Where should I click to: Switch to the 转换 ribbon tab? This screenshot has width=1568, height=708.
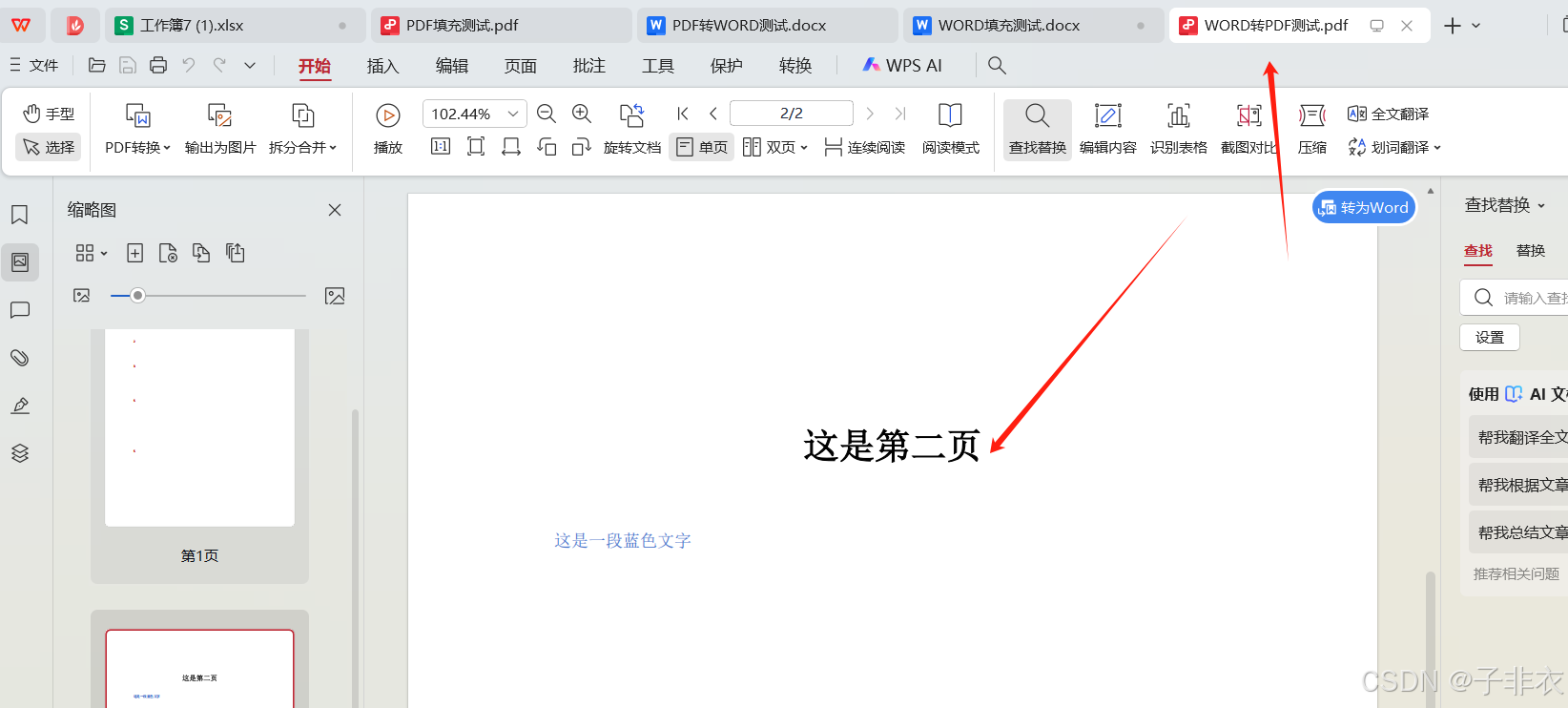(x=795, y=66)
